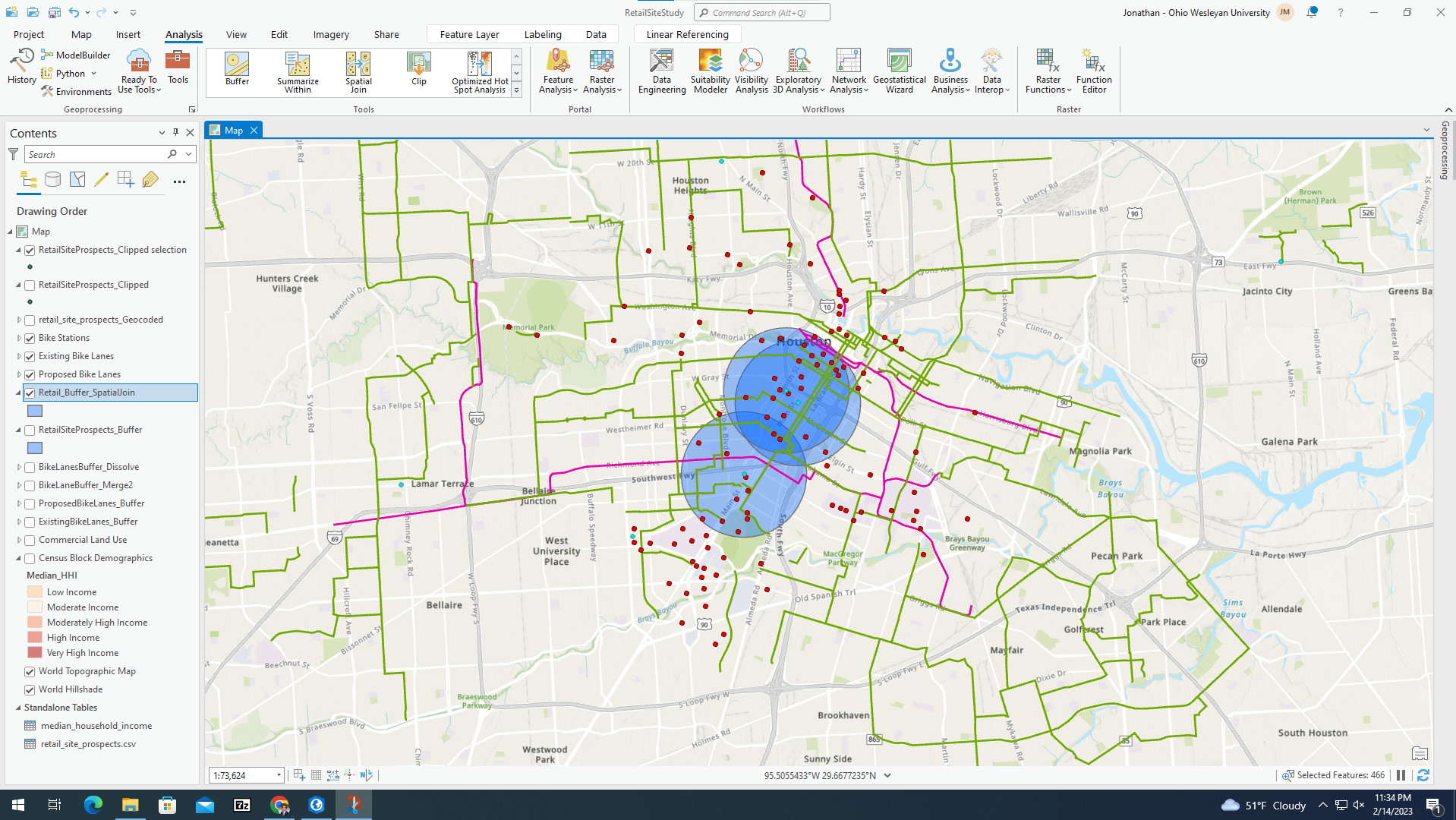Image resolution: width=1456 pixels, height=820 pixels.
Task: Click the Ready To Use Tools button
Action: pos(138,71)
